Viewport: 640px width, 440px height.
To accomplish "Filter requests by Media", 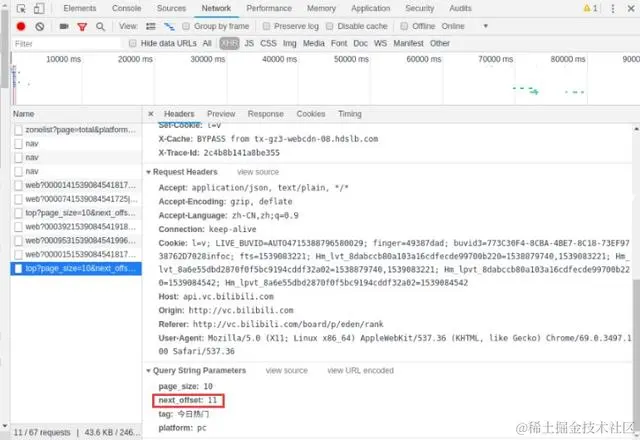I will (314, 43).
